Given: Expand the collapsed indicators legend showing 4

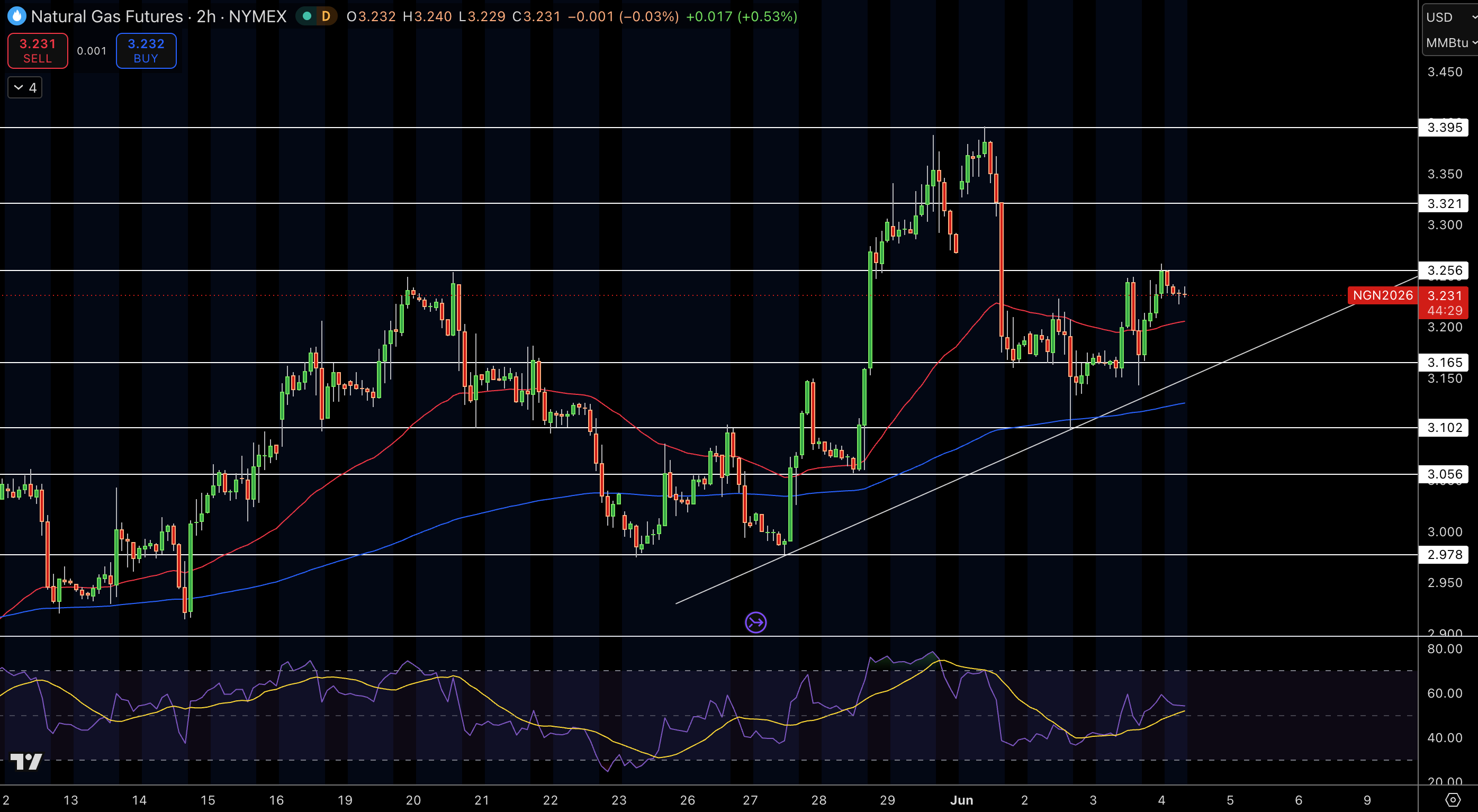Looking at the screenshot, I should click(x=25, y=88).
